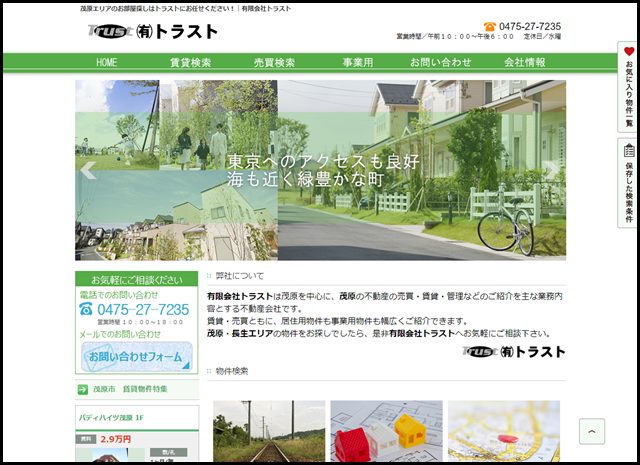The image size is (640, 465).
Task: Click the toy houses blueprint thumbnail
Action: [387, 431]
